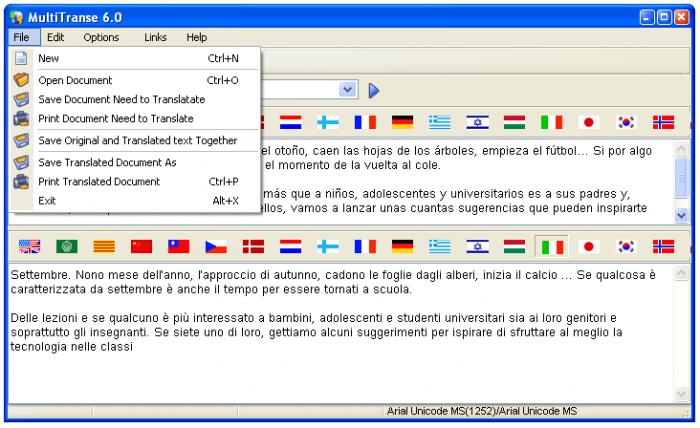Choose Danish flag as target language
Image resolution: width=700 pixels, height=428 pixels.
[x=253, y=246]
